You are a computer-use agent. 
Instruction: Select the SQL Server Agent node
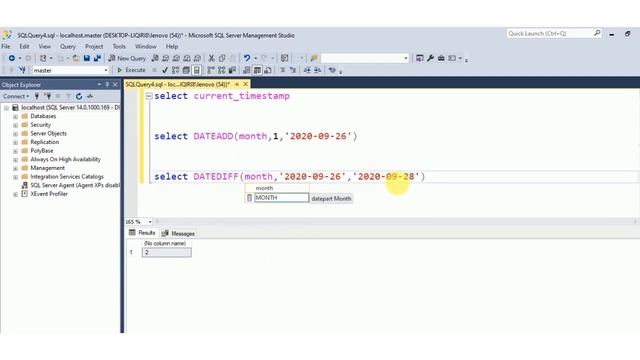[x=75, y=185]
